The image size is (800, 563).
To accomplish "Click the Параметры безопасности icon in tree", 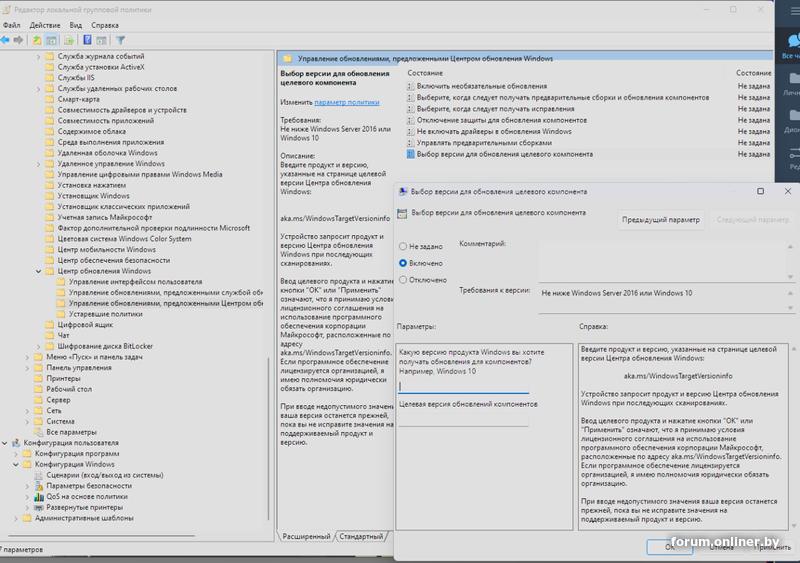I will click(39, 485).
